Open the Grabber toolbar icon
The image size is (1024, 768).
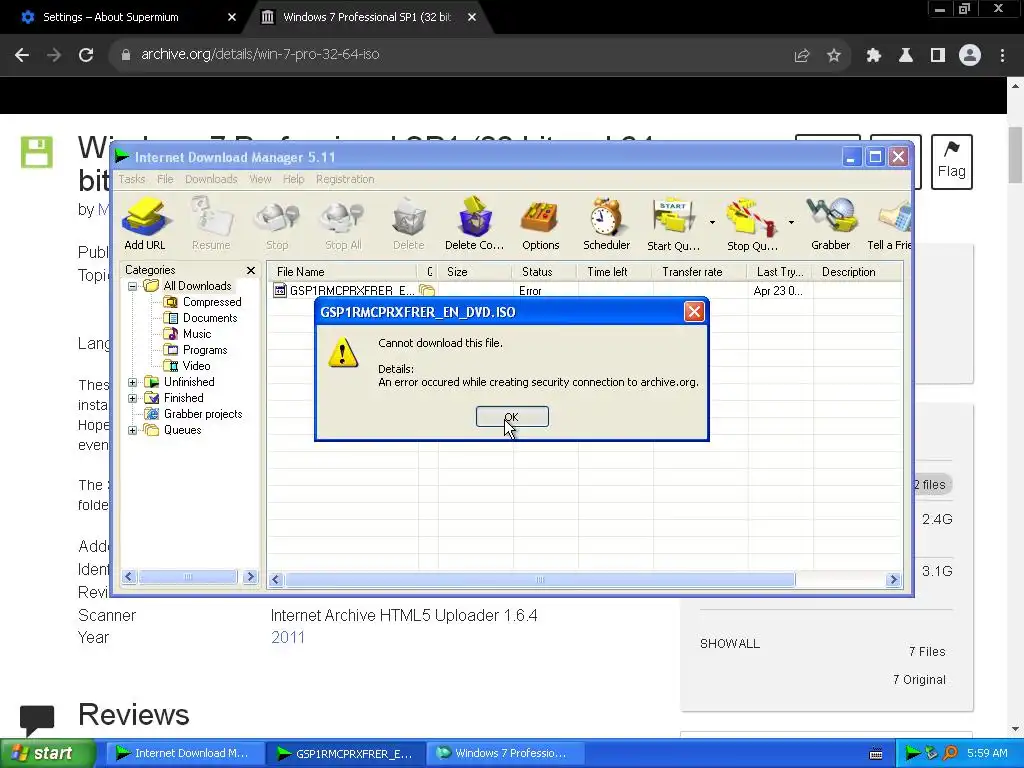pos(831,224)
